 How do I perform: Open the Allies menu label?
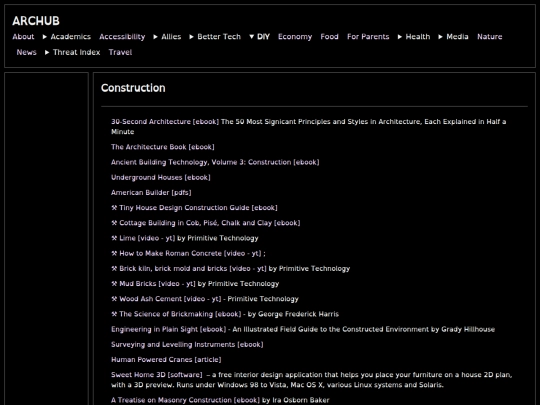tap(171, 37)
